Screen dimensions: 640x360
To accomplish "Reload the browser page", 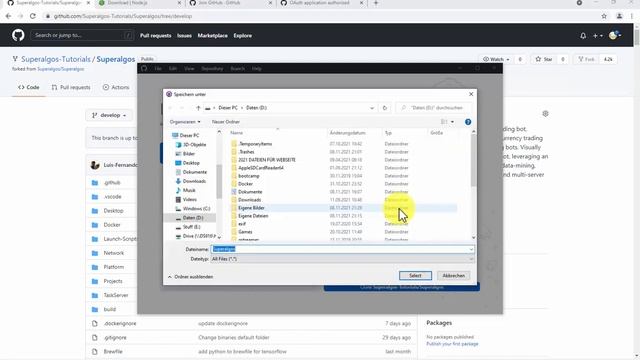I will (33, 16).
